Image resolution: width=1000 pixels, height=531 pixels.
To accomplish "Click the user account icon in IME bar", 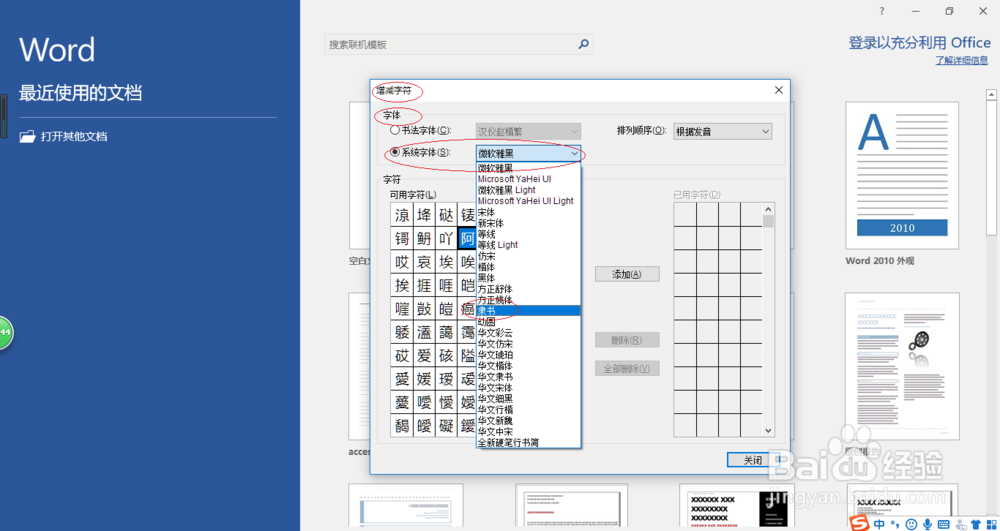I will (x=960, y=524).
